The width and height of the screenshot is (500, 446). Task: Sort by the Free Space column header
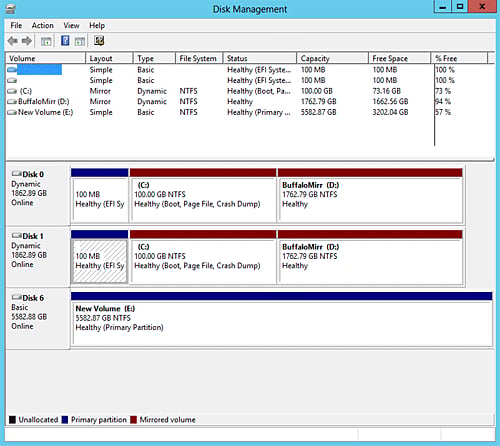coord(400,58)
